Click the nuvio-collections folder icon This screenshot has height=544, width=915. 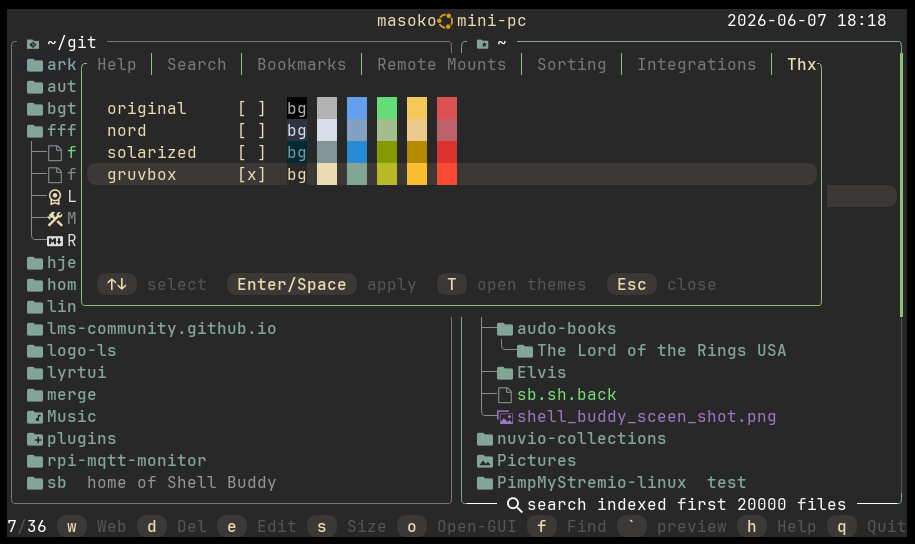click(485, 439)
